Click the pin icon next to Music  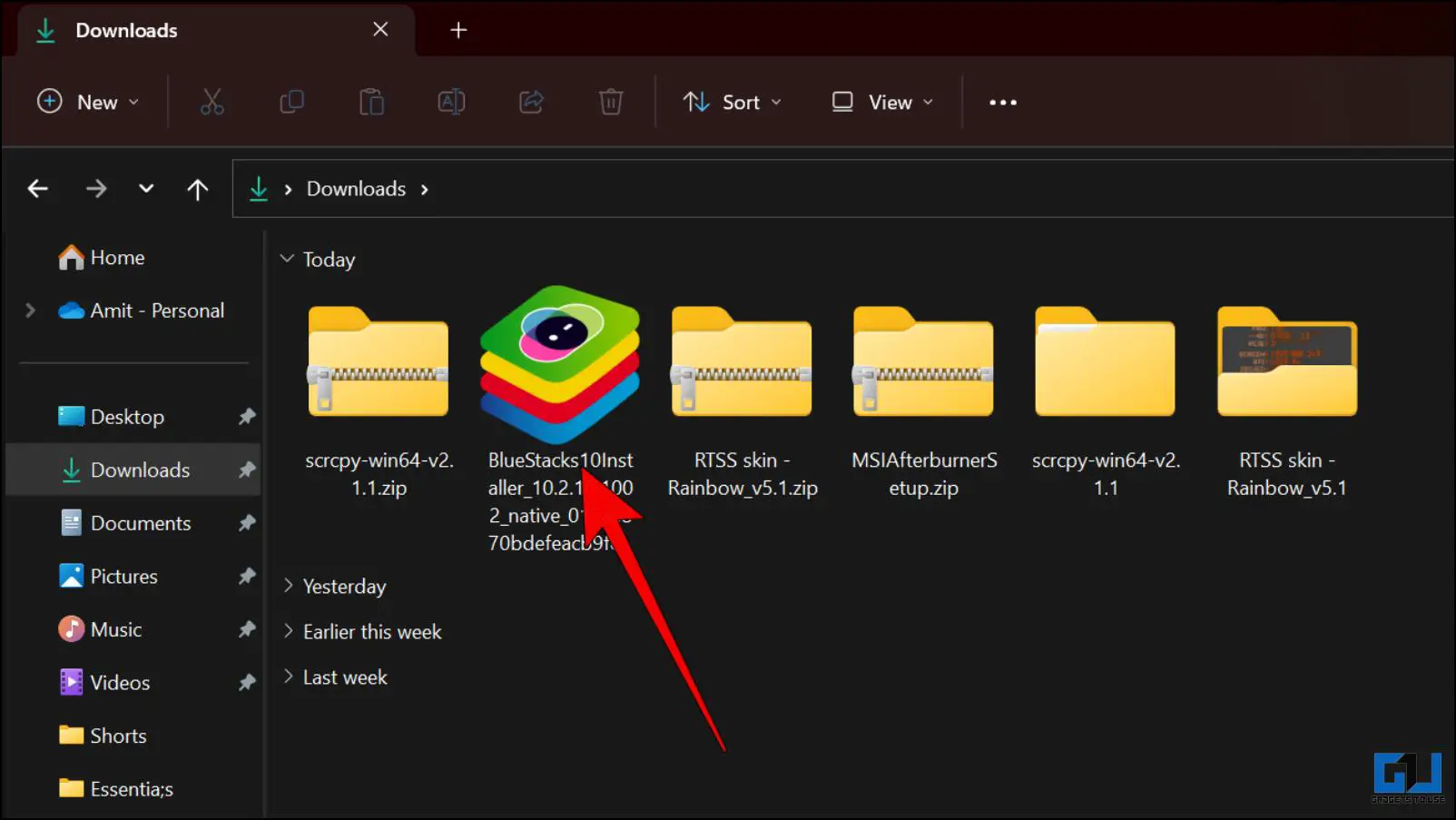[x=247, y=629]
